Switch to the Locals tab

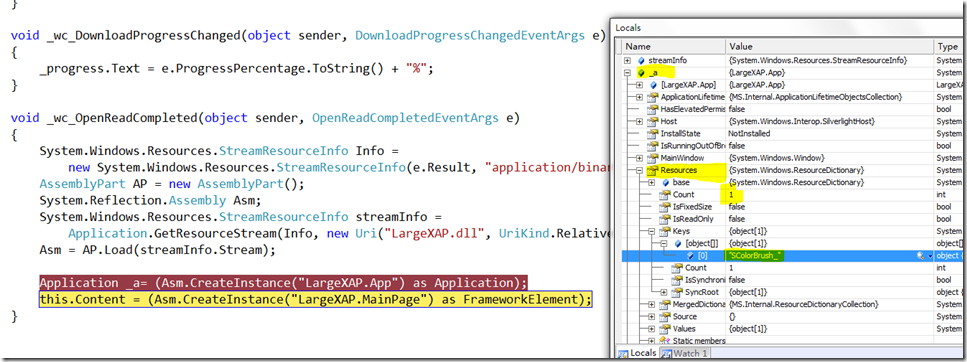[x=637, y=353]
